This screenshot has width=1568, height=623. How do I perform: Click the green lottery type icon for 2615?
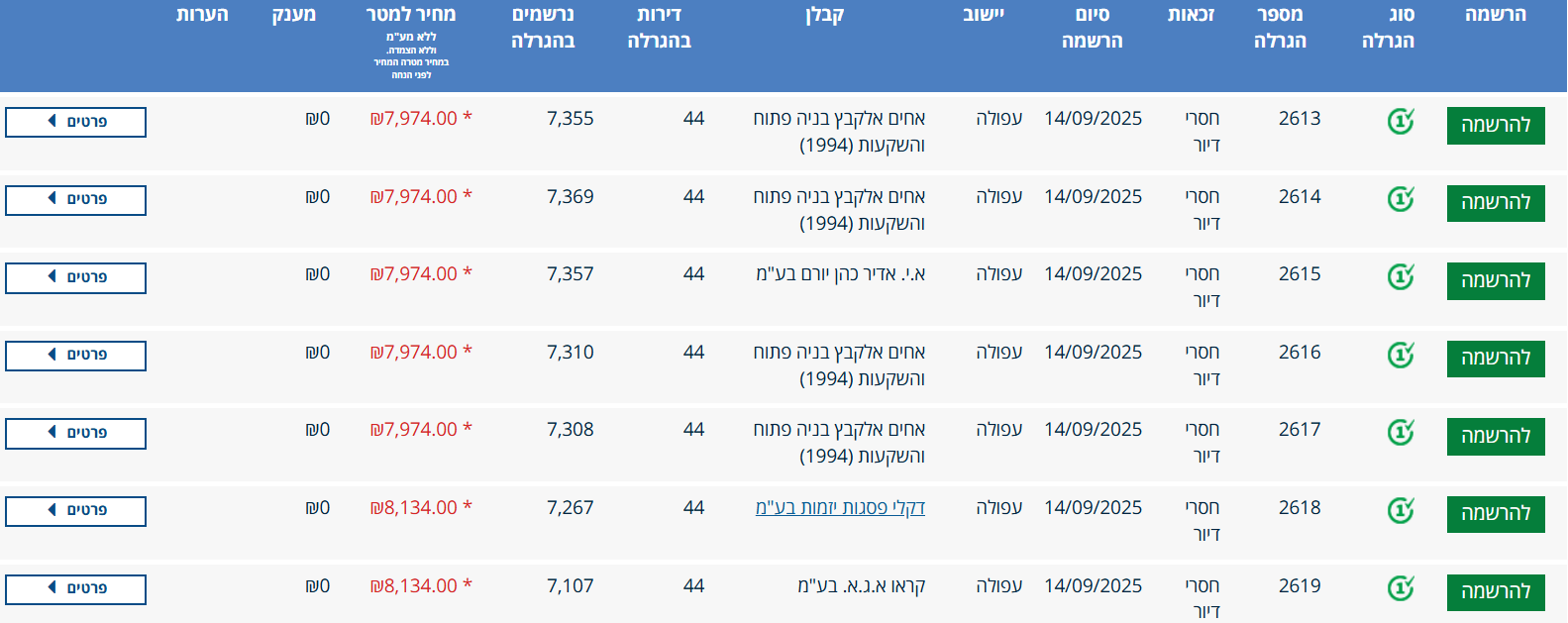click(1400, 276)
